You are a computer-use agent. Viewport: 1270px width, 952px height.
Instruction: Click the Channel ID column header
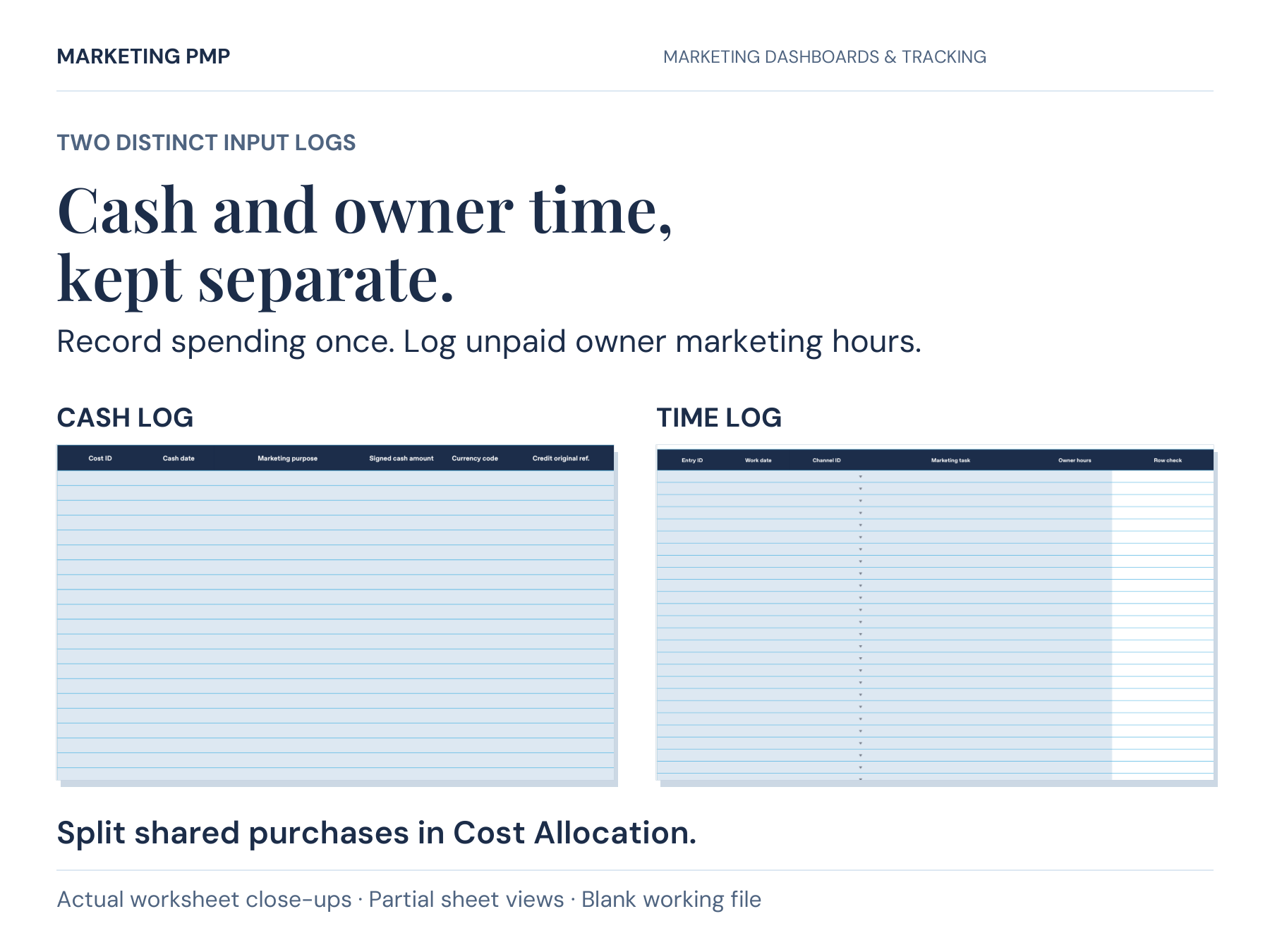[826, 460]
